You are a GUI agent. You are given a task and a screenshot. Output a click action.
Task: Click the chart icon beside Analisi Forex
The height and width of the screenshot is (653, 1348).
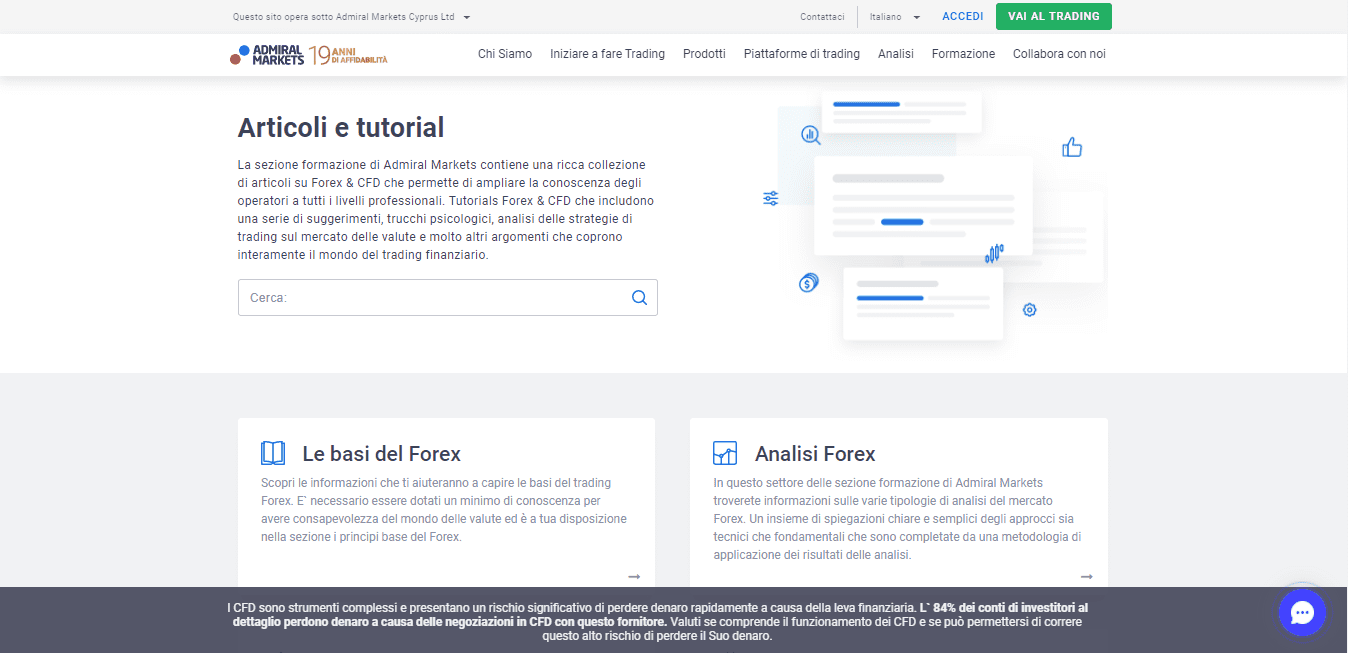(725, 453)
